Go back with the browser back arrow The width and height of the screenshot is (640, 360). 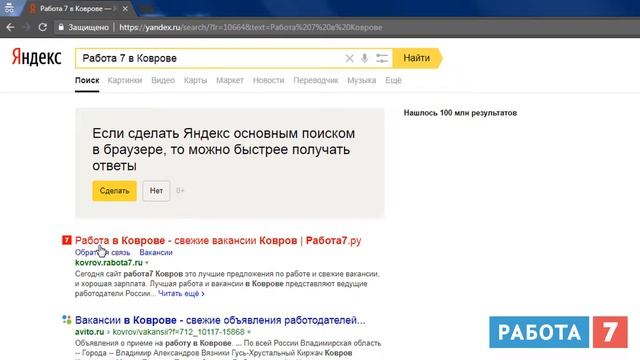coord(10,27)
